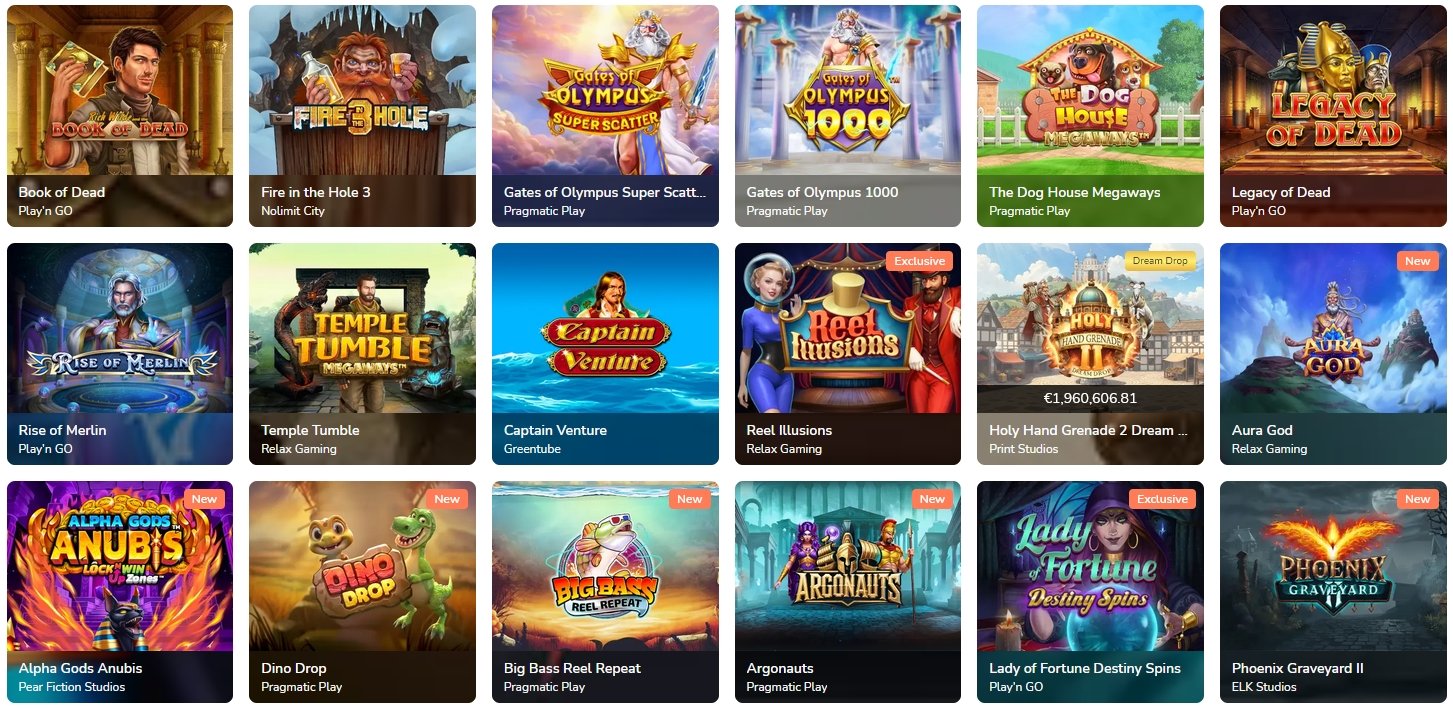Play the Rise of Merlin game
Viewport: 1453px width, 709px height.
[x=120, y=354]
